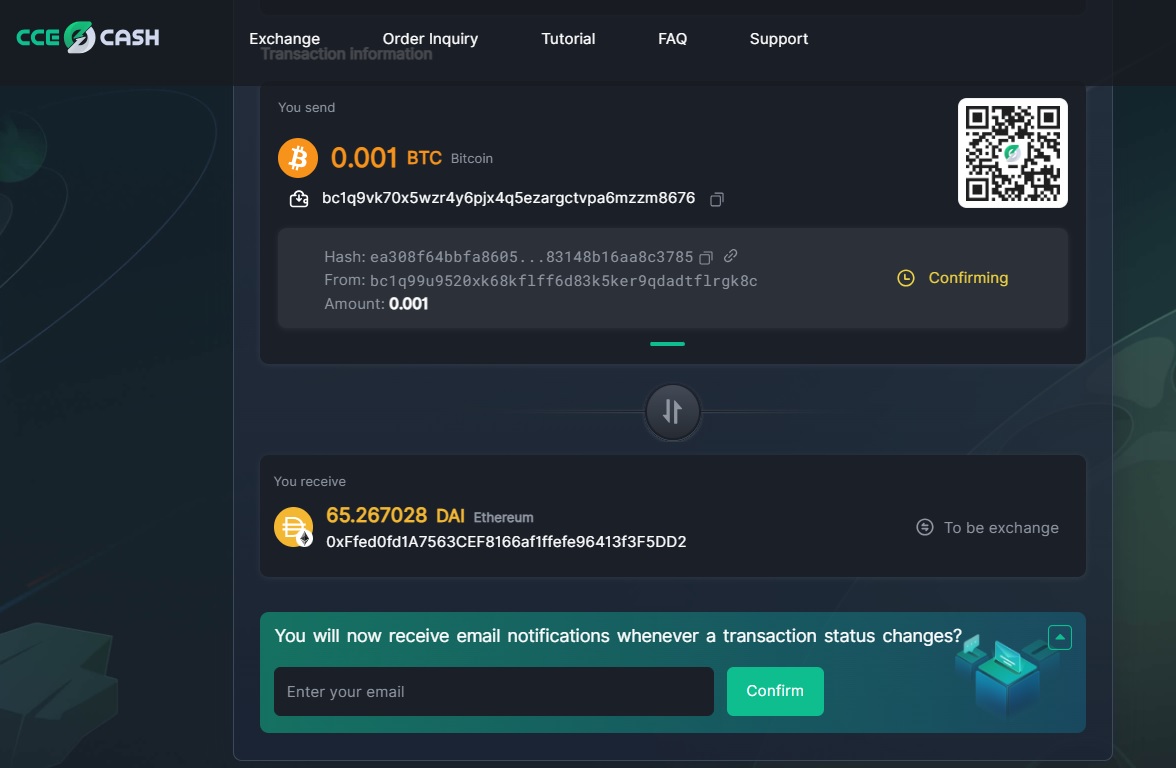Image resolution: width=1176 pixels, height=768 pixels.
Task: Select the bc1q9vk70x5wzr4y6pjx4q5ezargctvpa6mzzm8676 address text
Action: coord(508,198)
